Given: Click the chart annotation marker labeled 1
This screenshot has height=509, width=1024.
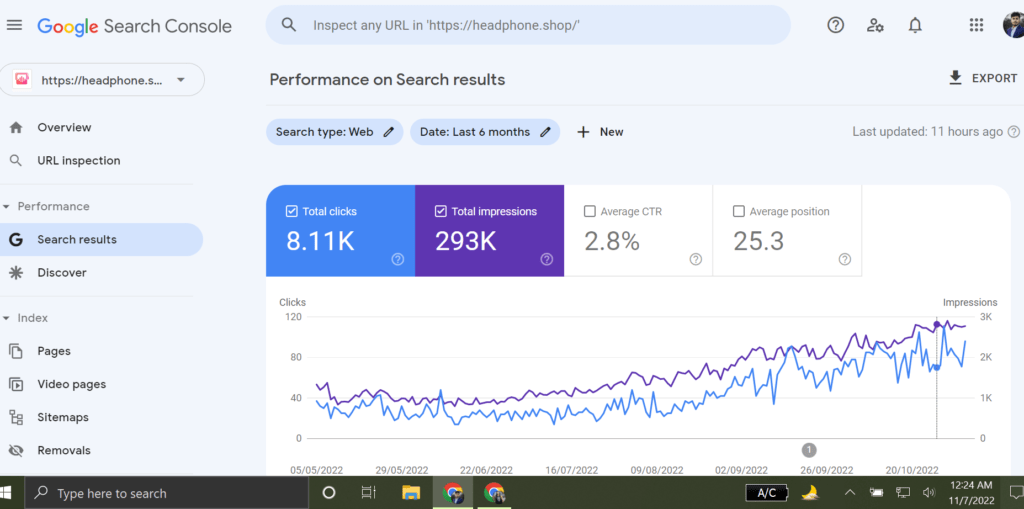Looking at the screenshot, I should point(809,450).
